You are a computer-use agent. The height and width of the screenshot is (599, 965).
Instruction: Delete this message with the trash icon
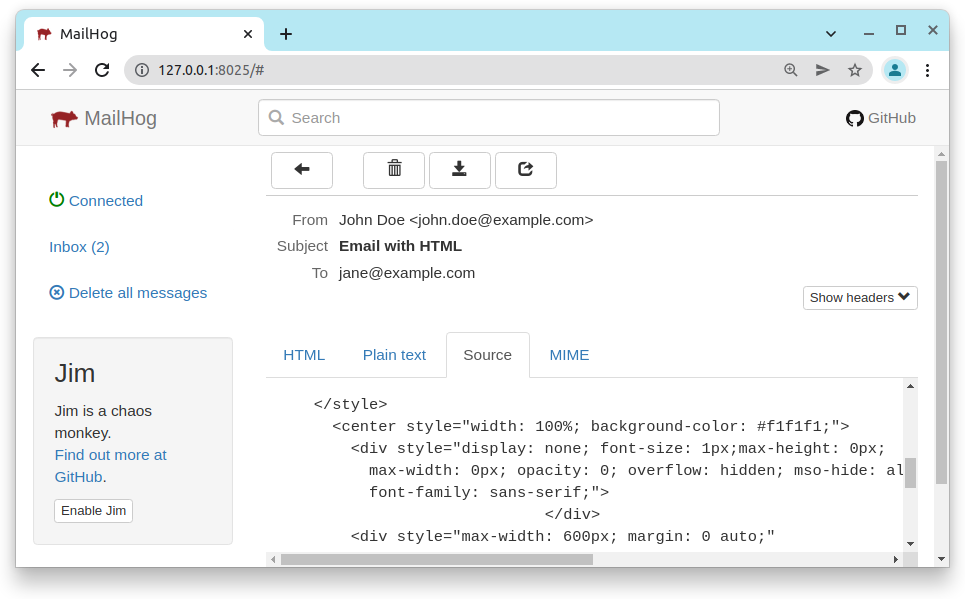[393, 170]
